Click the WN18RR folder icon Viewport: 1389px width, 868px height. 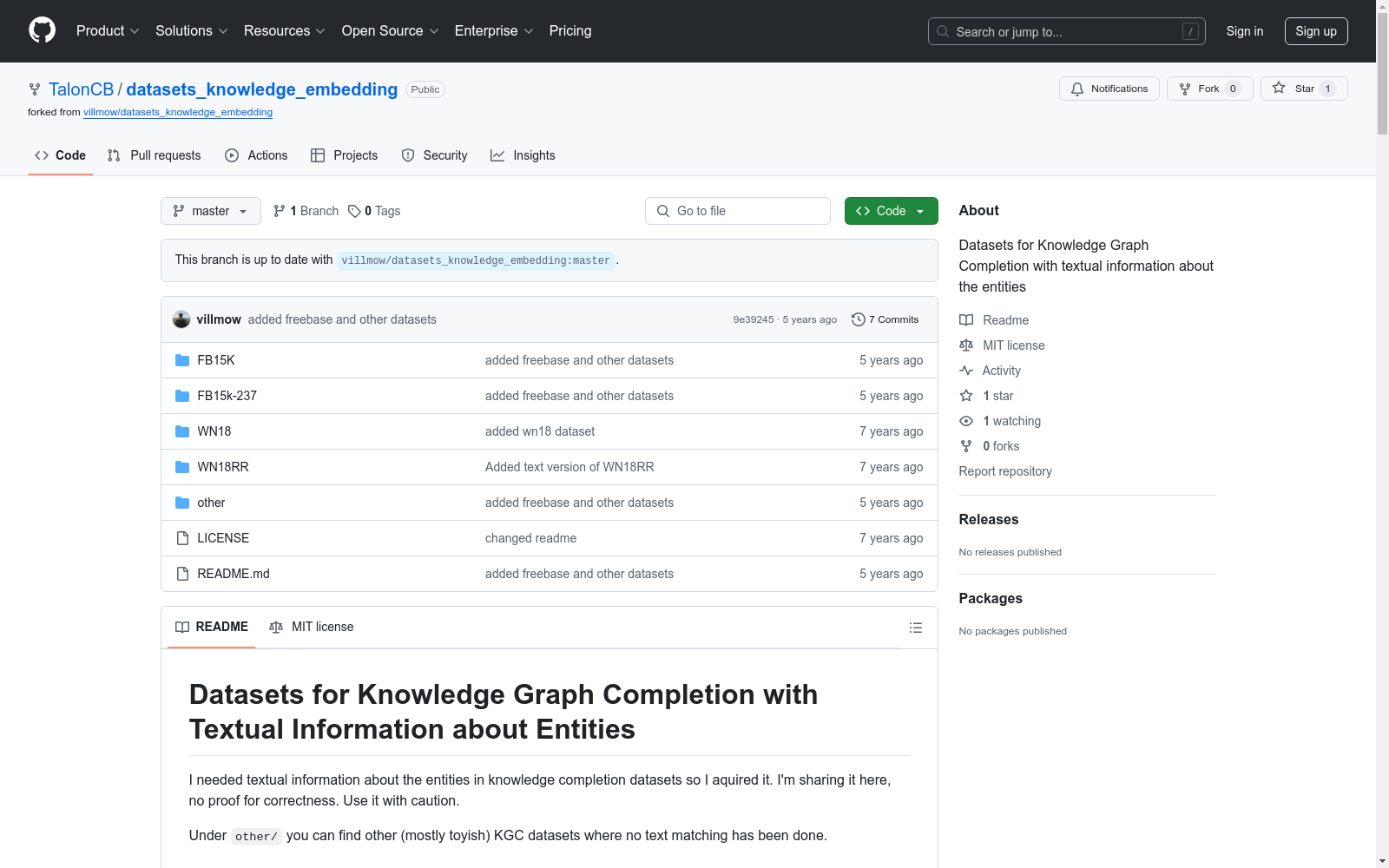point(182,467)
